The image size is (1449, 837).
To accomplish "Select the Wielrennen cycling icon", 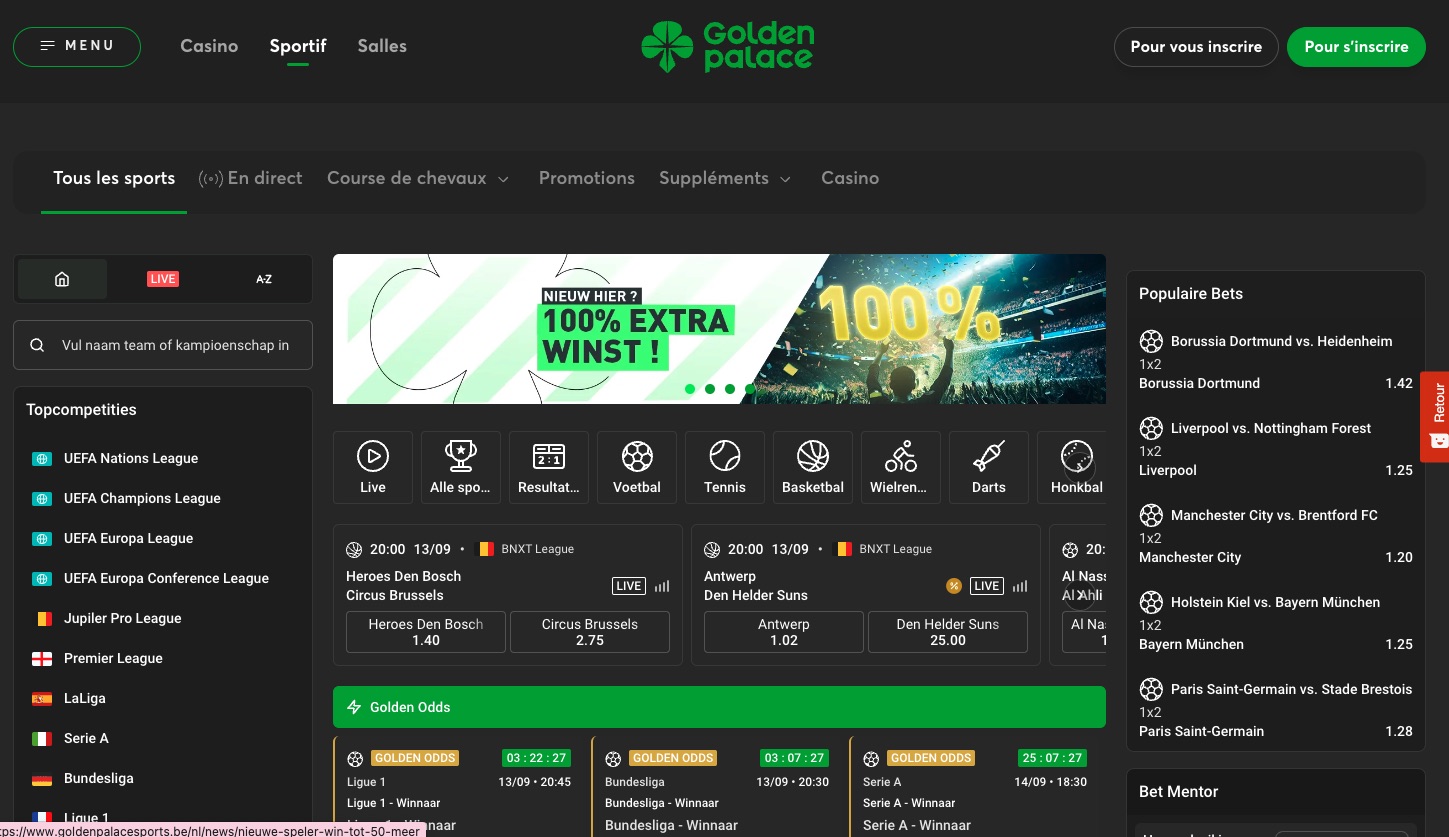I will [901, 467].
